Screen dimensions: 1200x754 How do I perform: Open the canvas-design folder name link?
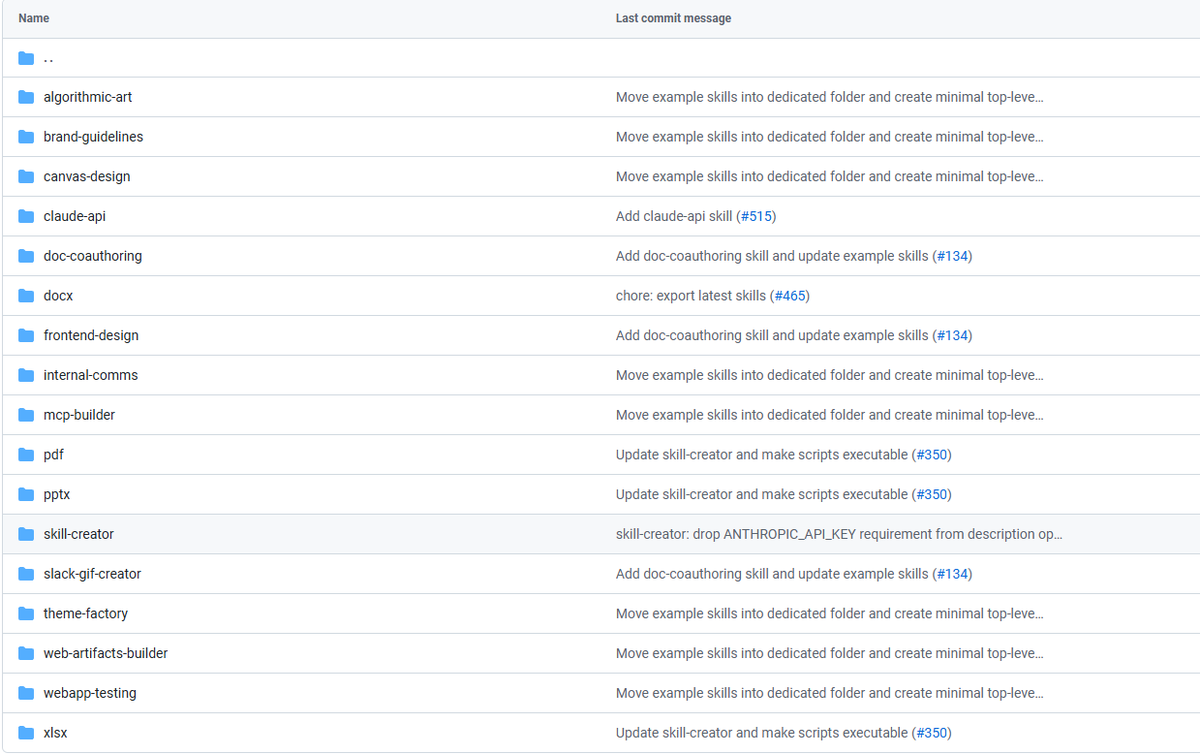coord(87,177)
